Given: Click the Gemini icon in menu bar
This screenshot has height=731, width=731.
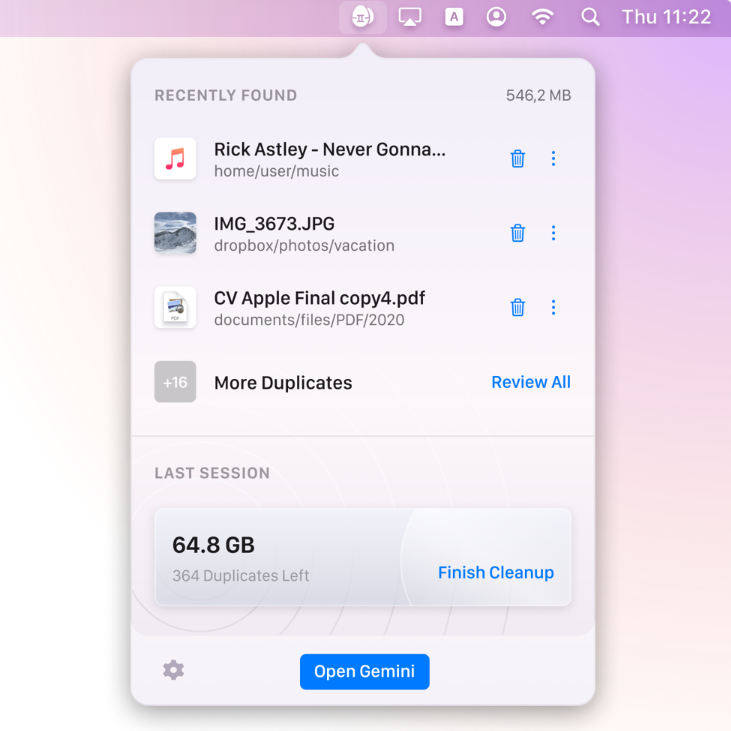Looking at the screenshot, I should tap(362, 17).
